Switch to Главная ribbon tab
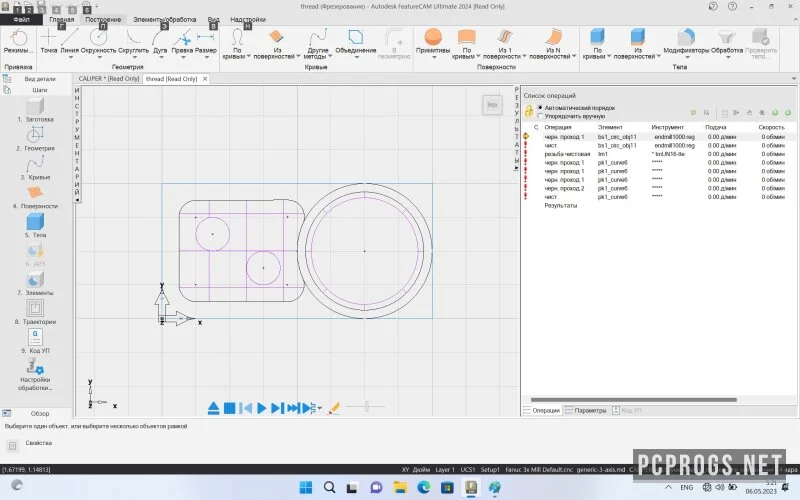Image resolution: width=800 pixels, height=500 pixels. 62,19
